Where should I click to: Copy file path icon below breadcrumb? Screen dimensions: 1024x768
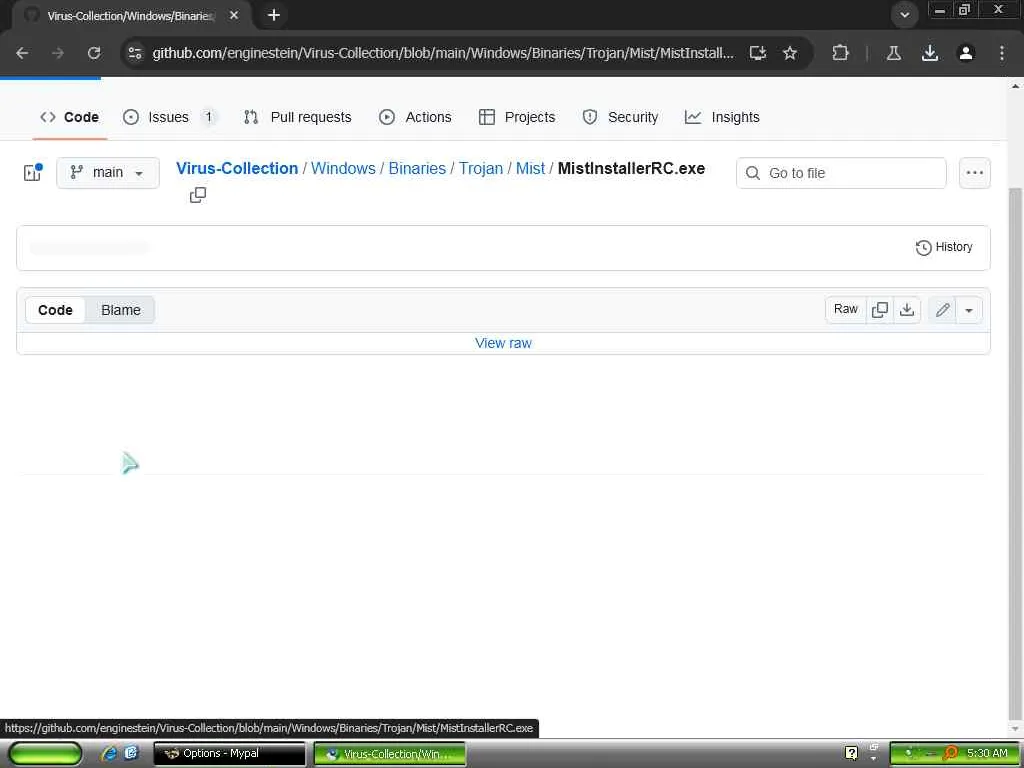(197, 195)
